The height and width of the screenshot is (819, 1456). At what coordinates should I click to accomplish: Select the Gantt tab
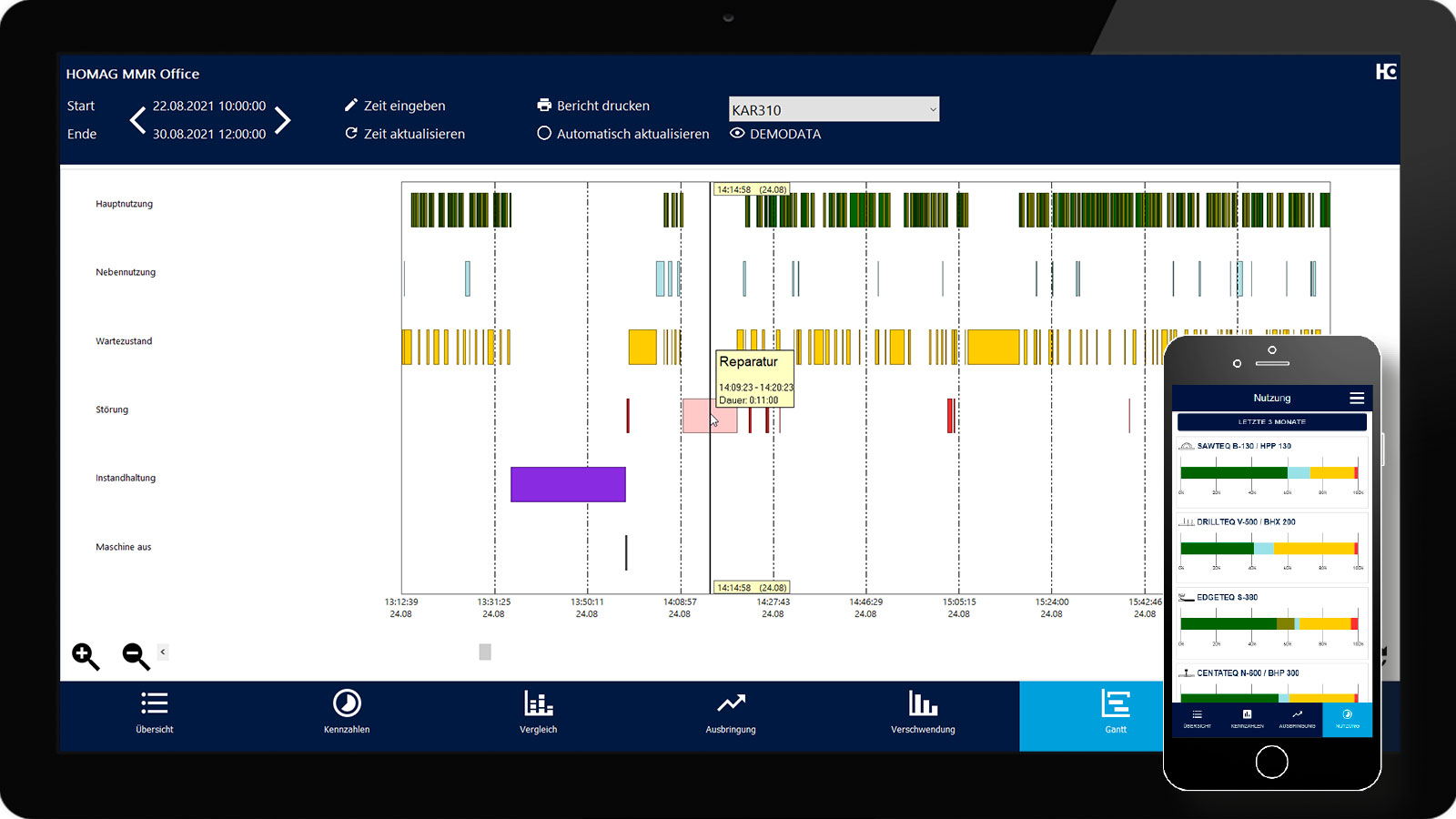(x=1115, y=712)
